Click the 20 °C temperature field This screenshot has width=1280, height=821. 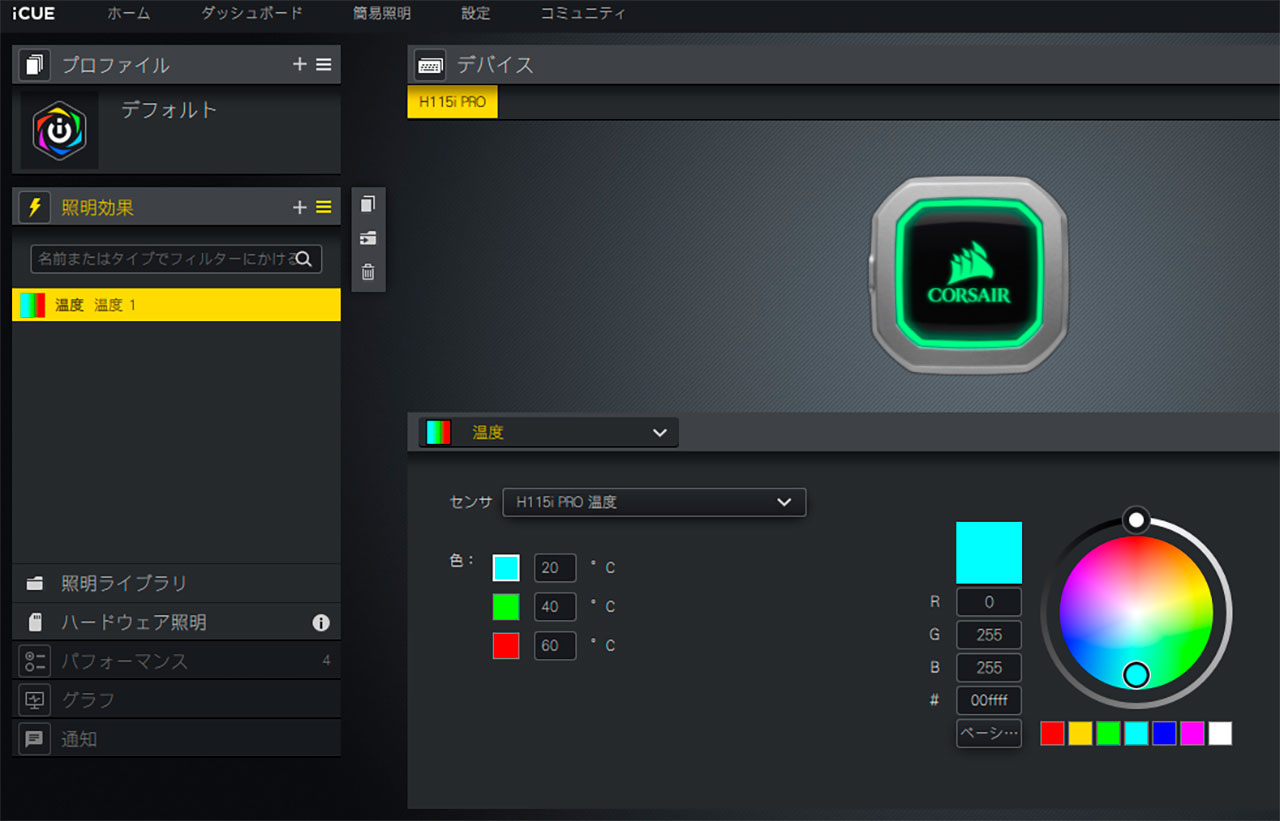(x=555, y=568)
